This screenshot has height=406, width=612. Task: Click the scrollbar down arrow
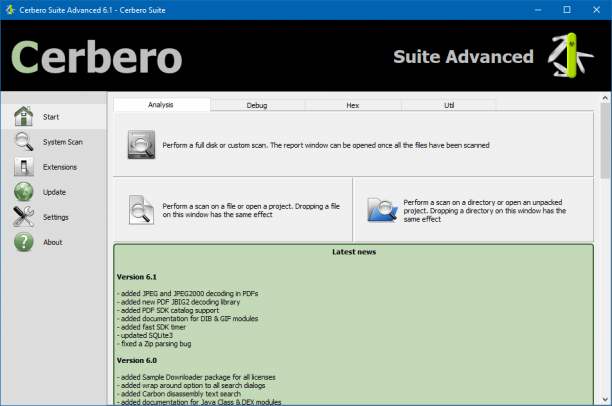click(605, 399)
